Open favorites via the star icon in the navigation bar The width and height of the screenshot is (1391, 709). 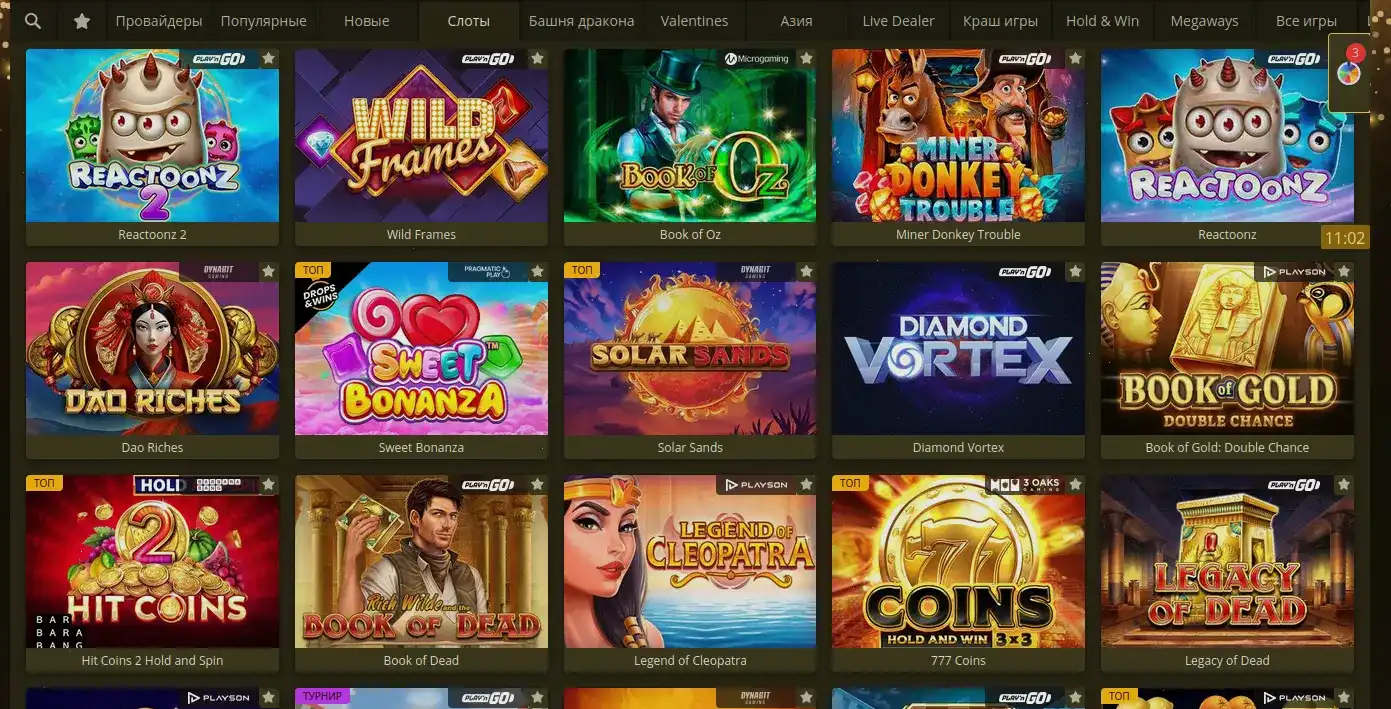pos(82,21)
